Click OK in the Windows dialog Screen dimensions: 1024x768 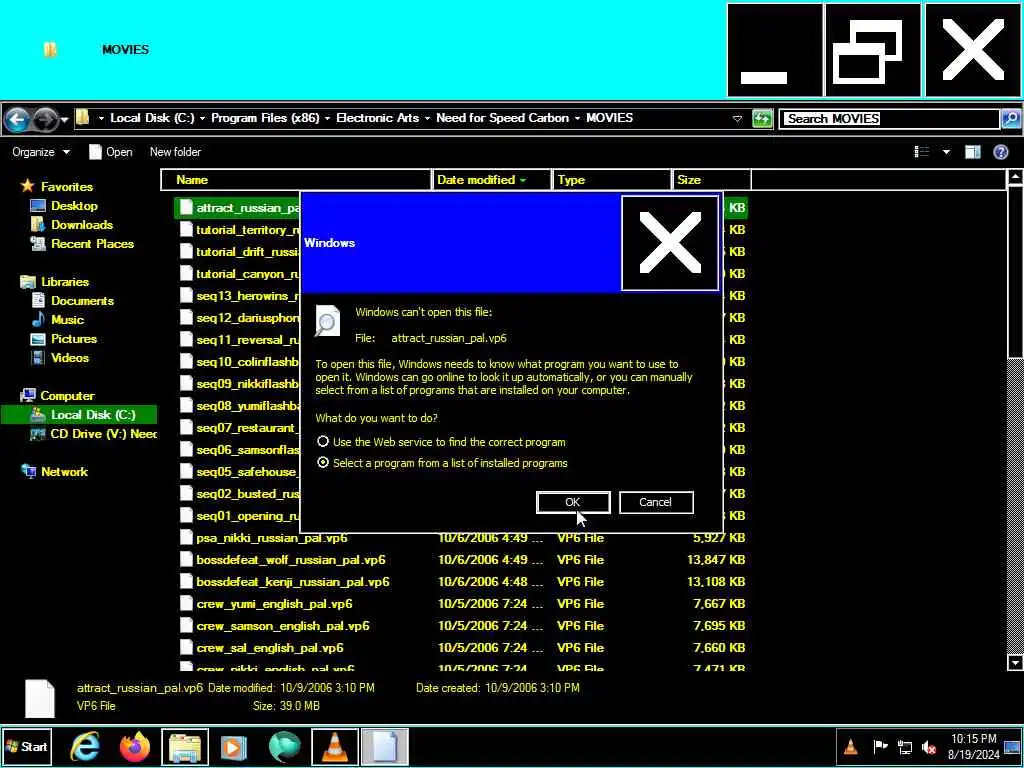tap(573, 502)
